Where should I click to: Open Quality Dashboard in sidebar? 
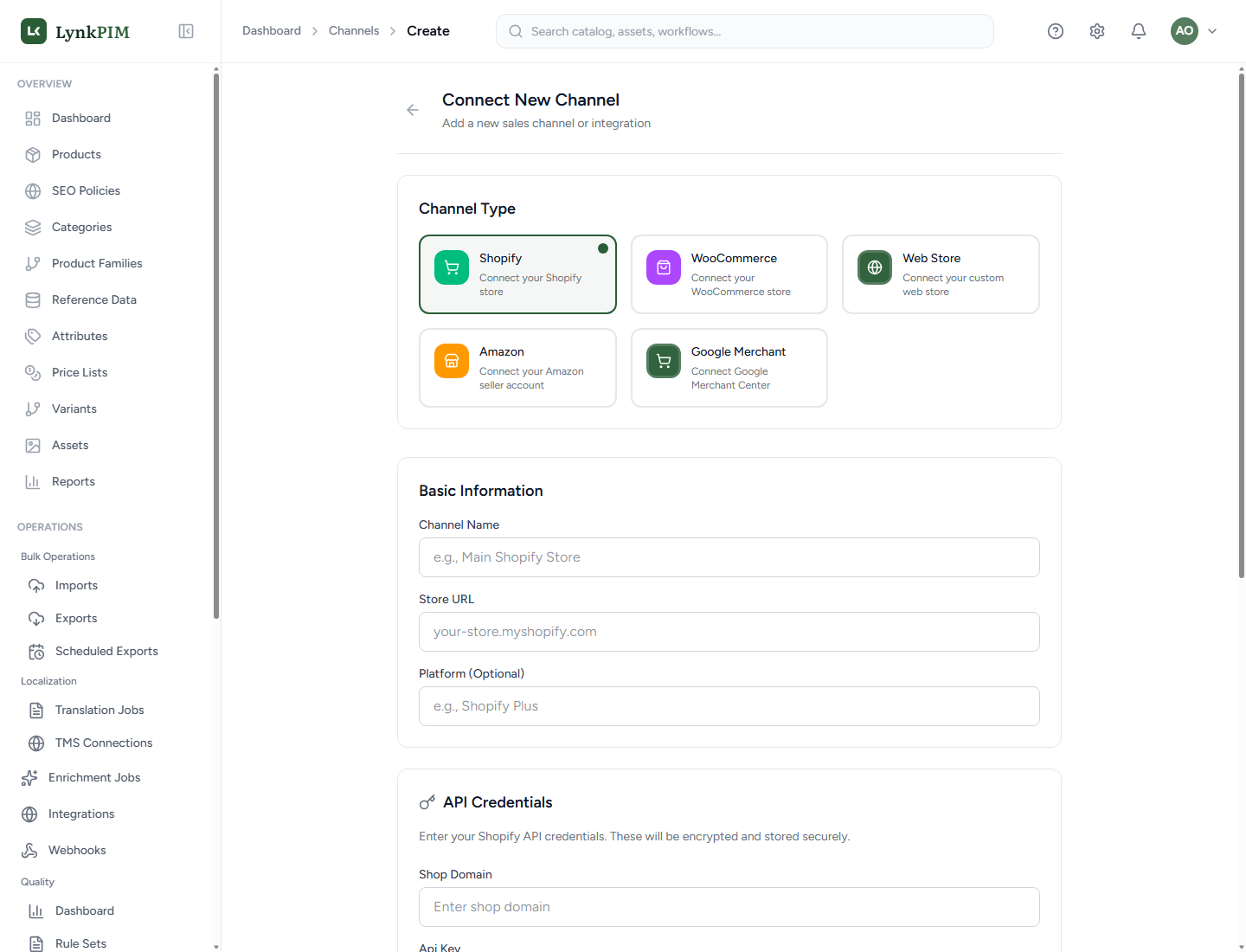[x=107, y=910]
